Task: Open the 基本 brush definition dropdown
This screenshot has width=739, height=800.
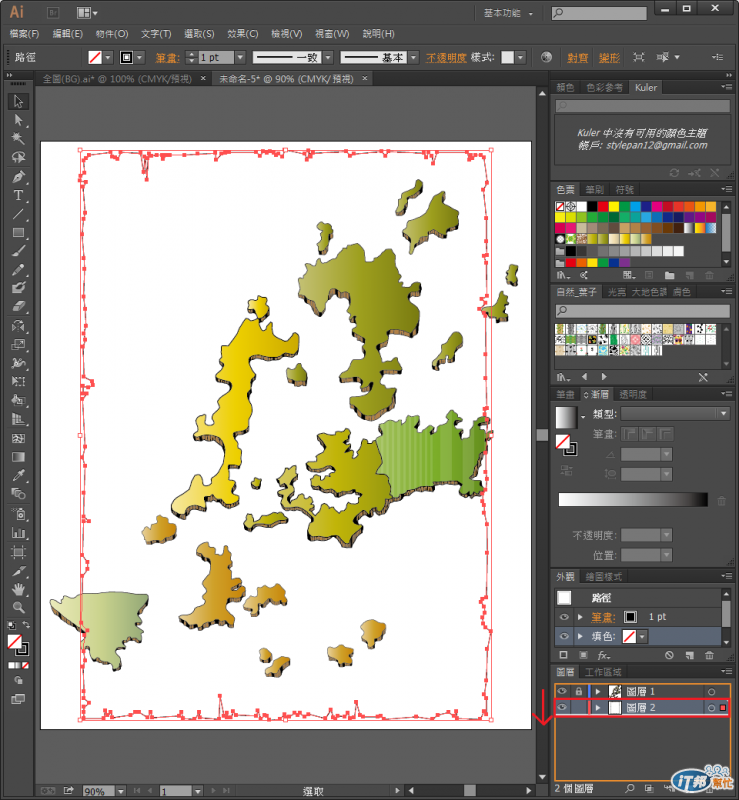Action: coord(414,57)
